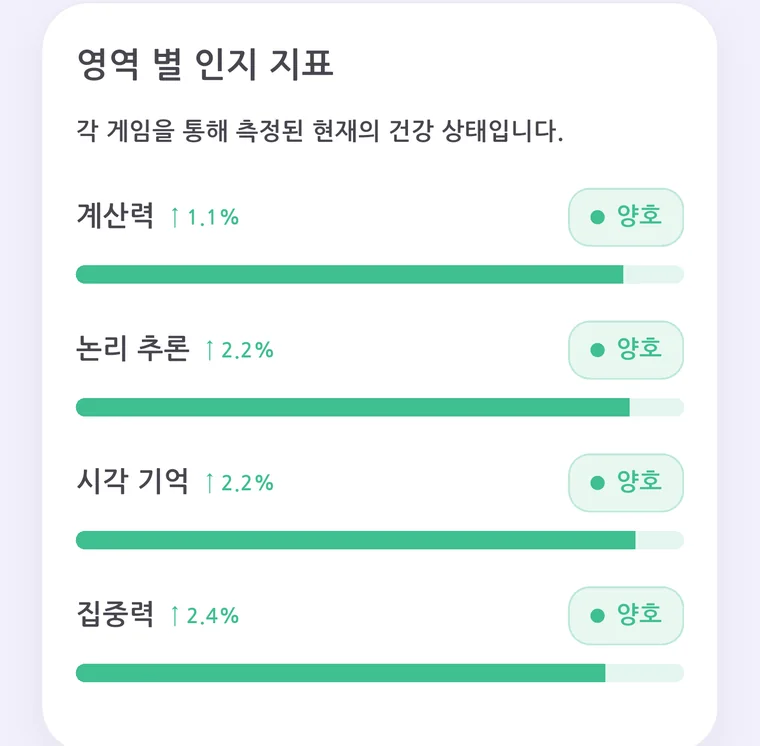The image size is (760, 746).
Task: Click the 계산력 progress bar
Action: [x=380, y=274]
